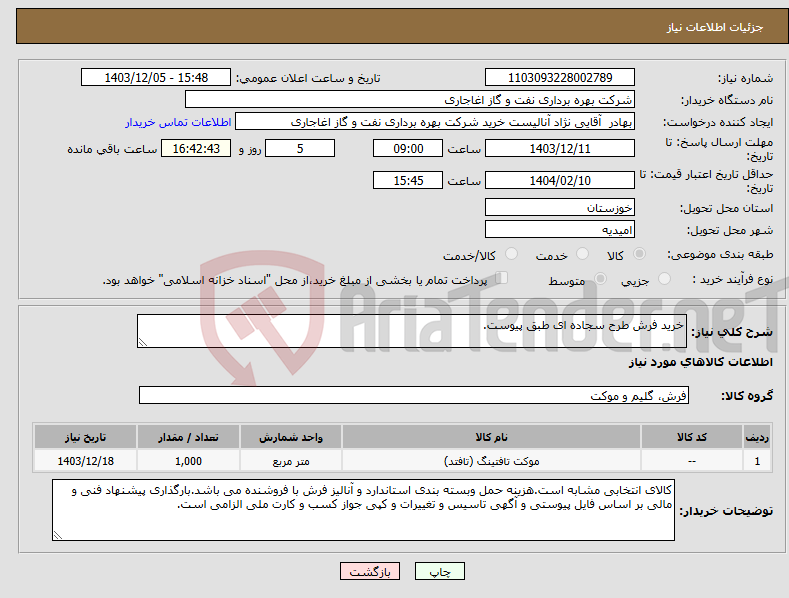Click the response deadline date 1403/12/11

560,148
